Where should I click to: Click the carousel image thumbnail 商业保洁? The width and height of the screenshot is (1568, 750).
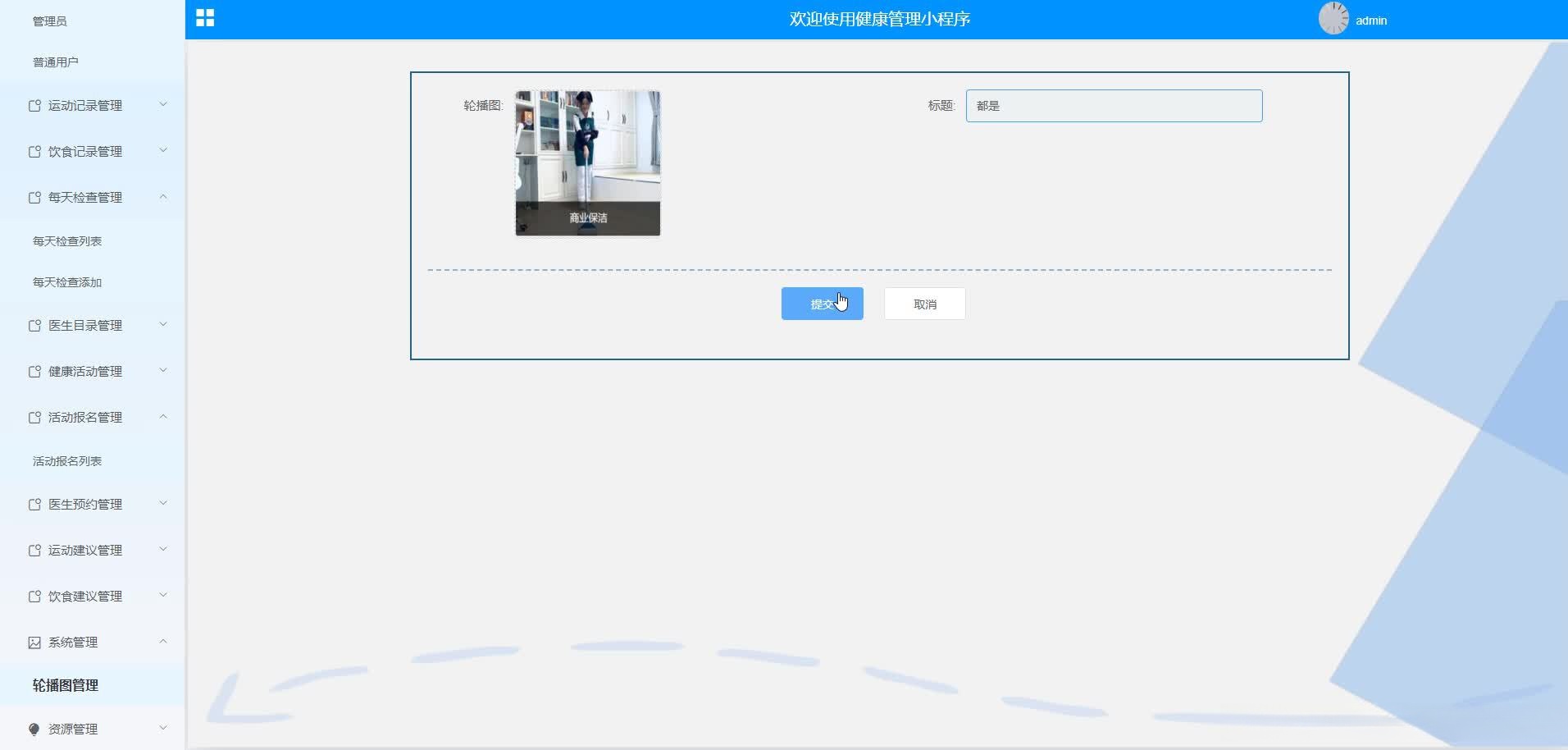[x=586, y=162]
